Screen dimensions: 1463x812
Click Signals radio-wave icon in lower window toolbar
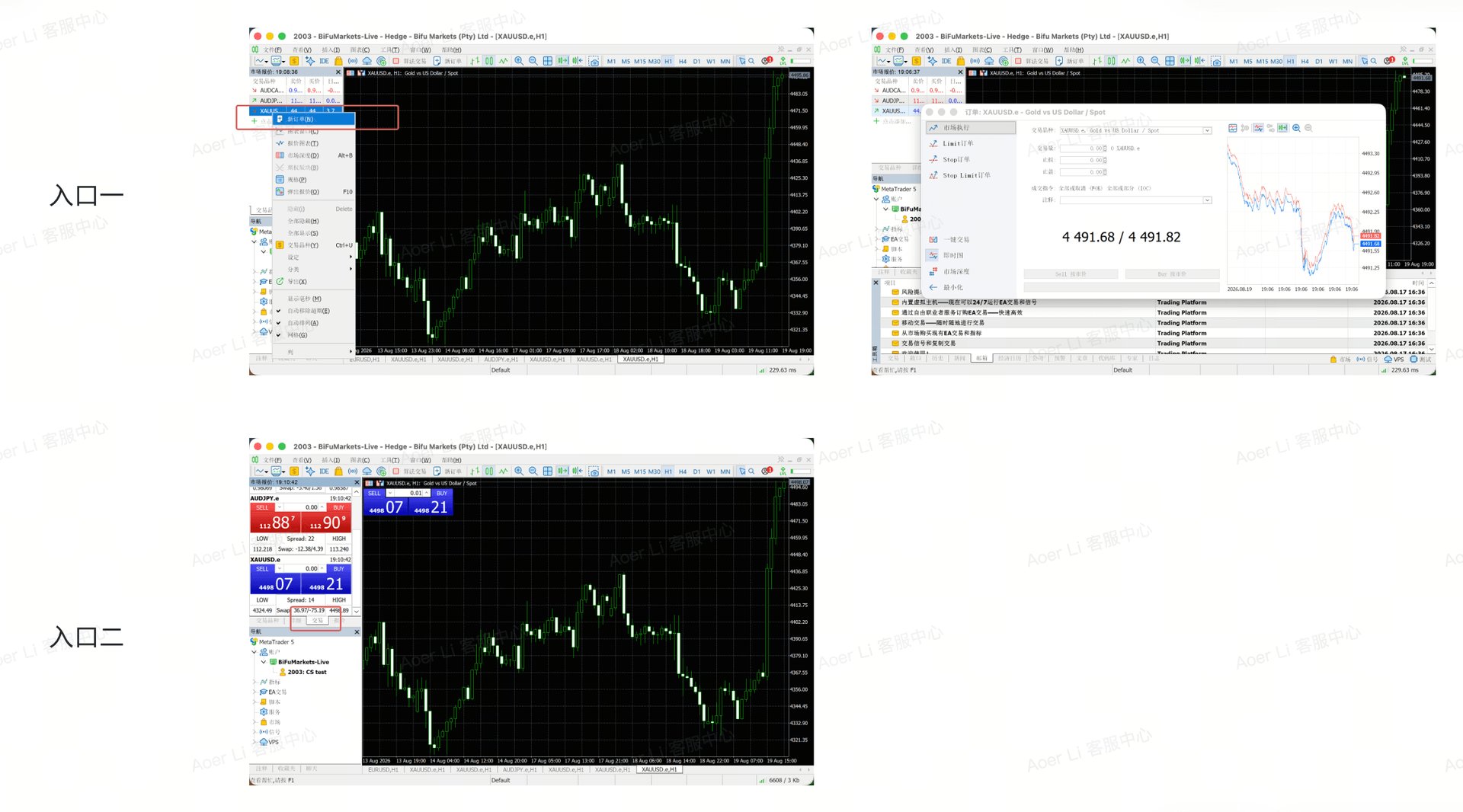point(353,472)
